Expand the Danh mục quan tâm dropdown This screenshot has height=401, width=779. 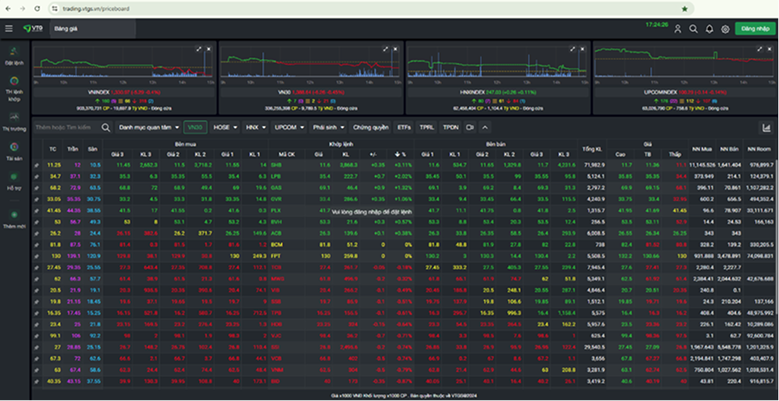point(150,128)
